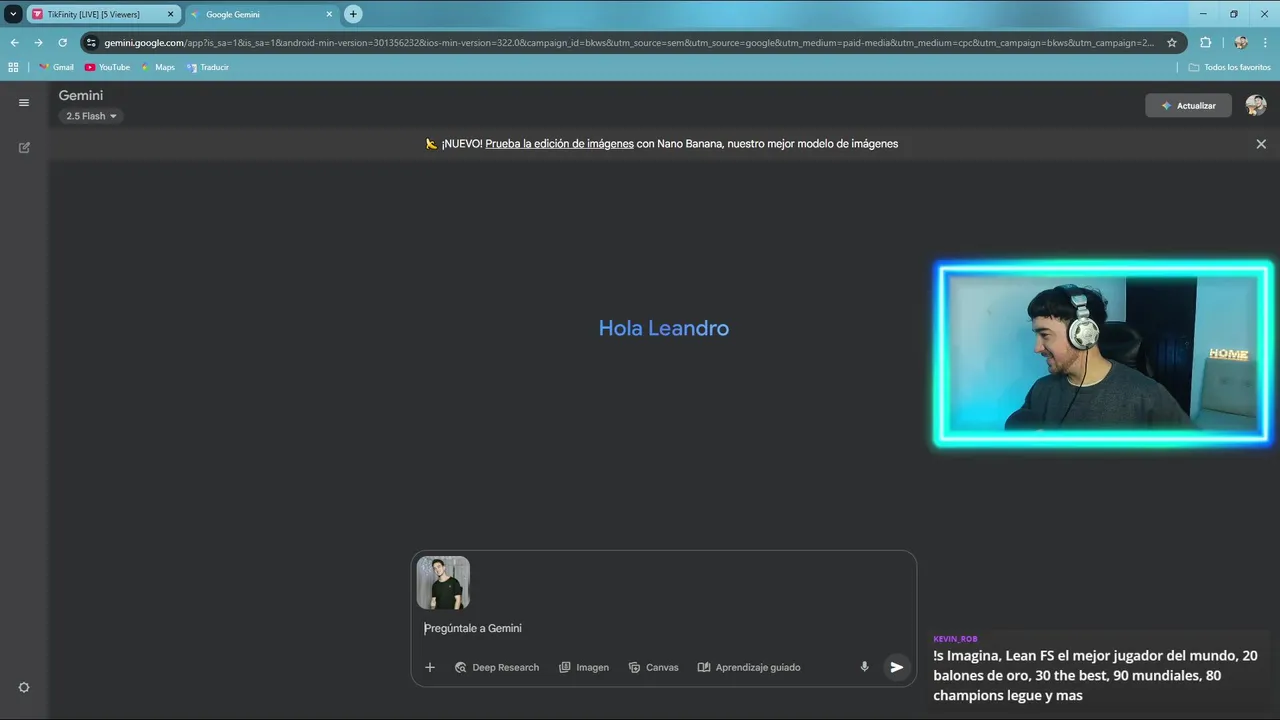Image resolution: width=1280 pixels, height=720 pixels.
Task: Select the Google Gemini browser tab
Action: [x=262, y=14]
